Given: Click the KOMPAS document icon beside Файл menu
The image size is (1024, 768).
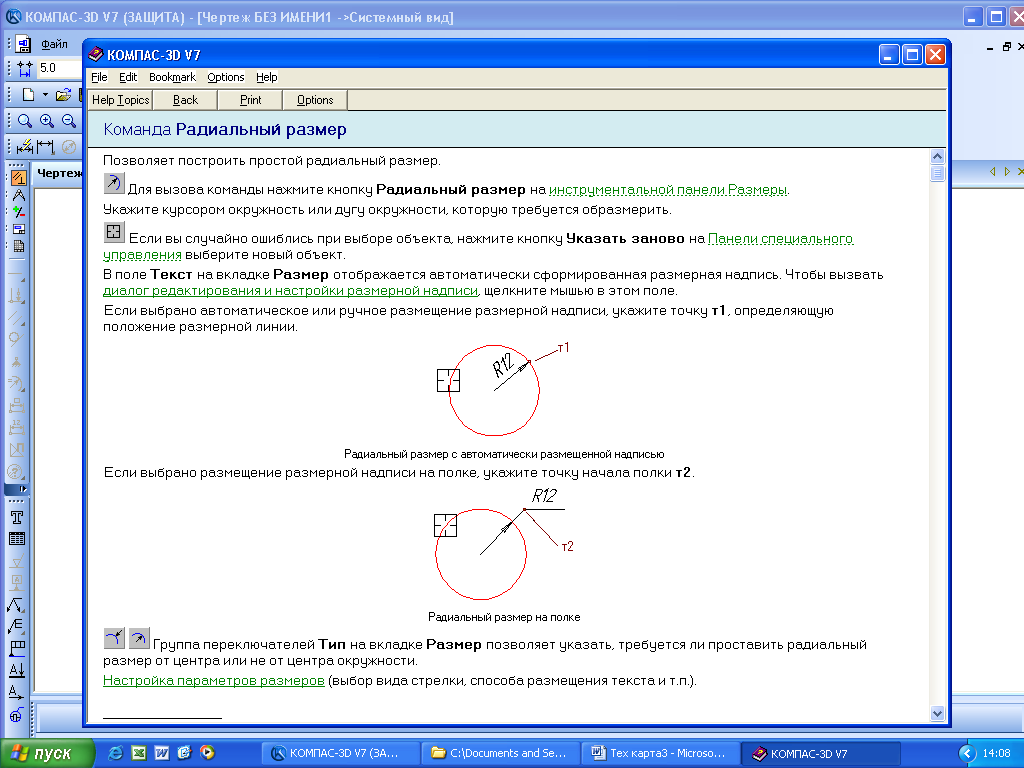Looking at the screenshot, I should pos(24,44).
